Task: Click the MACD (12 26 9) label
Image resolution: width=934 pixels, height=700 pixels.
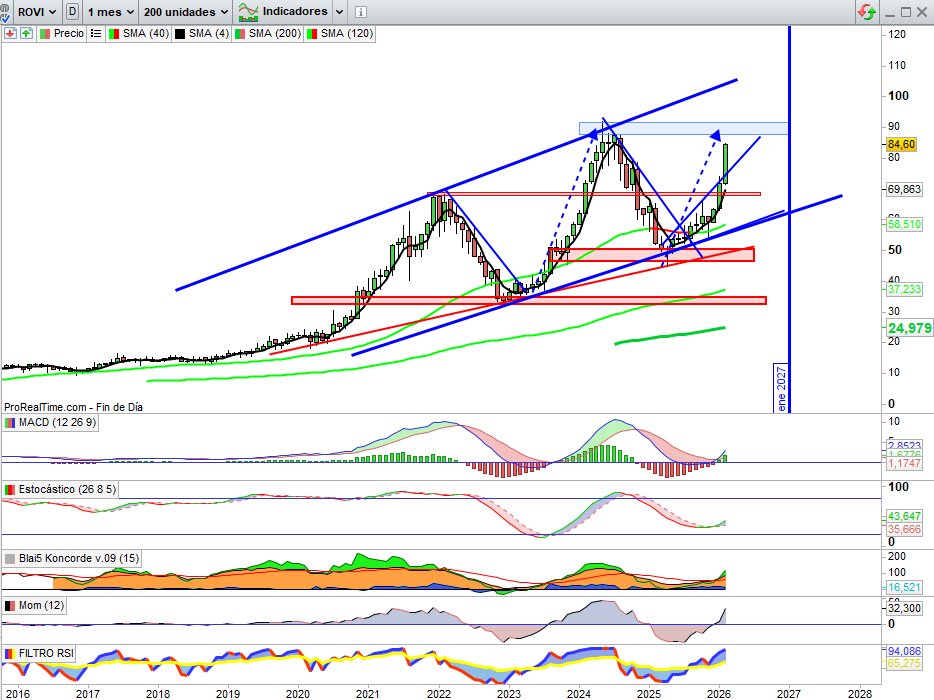Action: click(x=51, y=422)
